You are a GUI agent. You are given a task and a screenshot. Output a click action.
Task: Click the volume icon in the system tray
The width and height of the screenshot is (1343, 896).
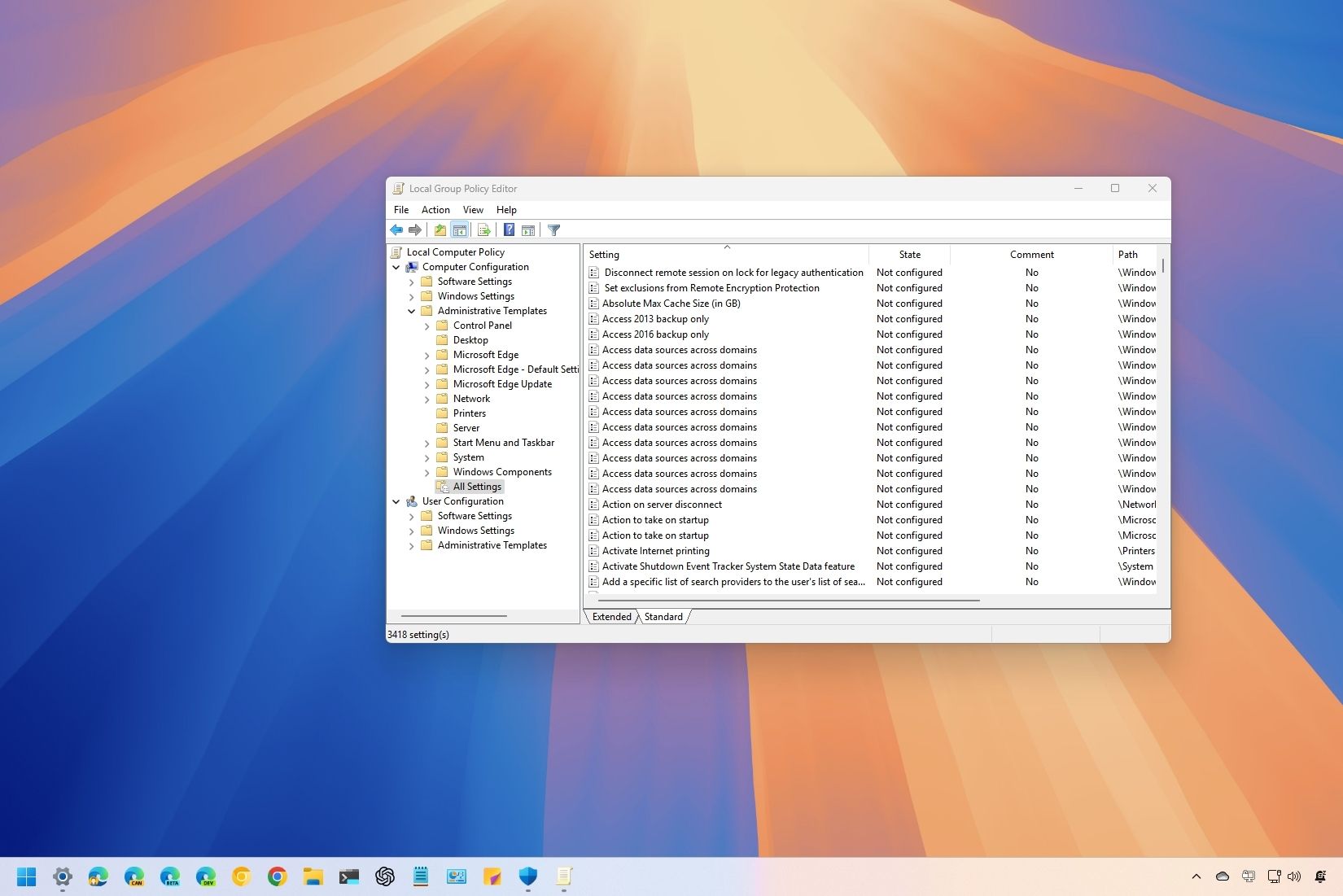[1295, 877]
